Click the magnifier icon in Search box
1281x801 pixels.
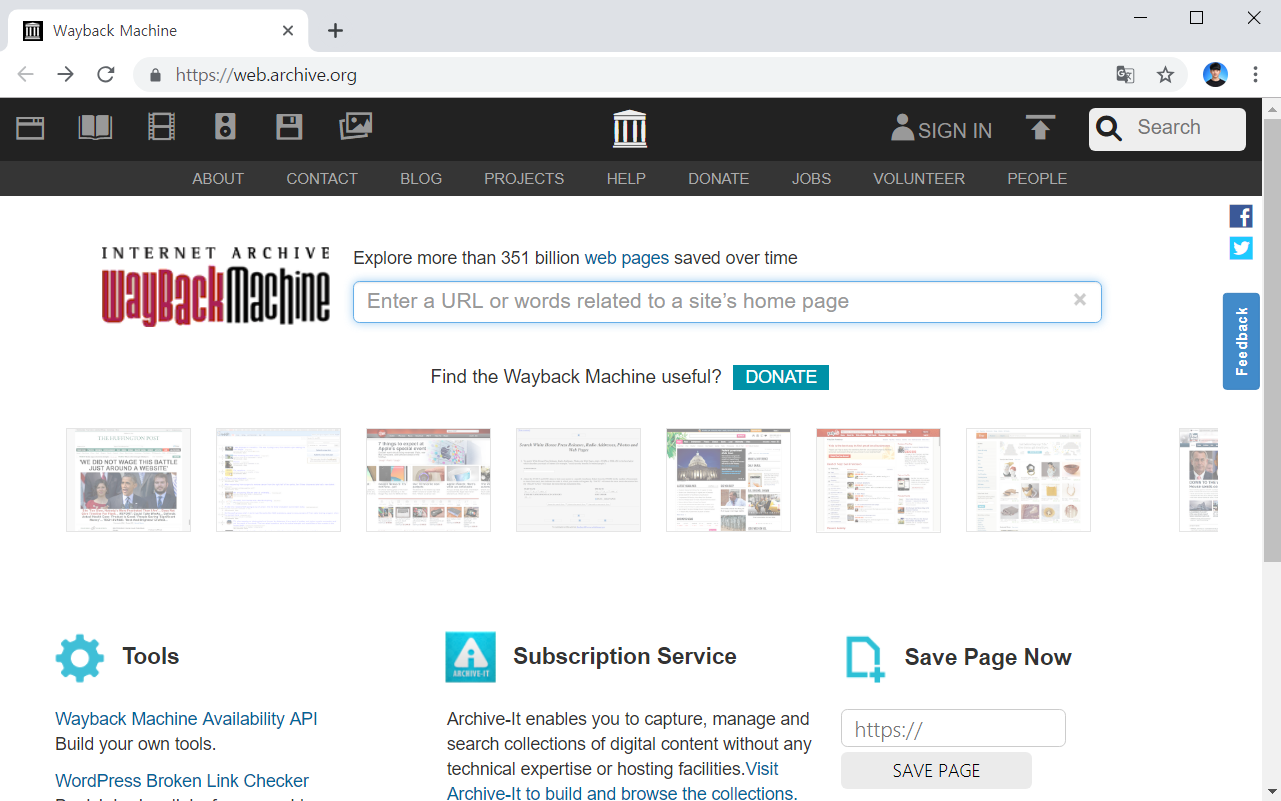[1109, 128]
